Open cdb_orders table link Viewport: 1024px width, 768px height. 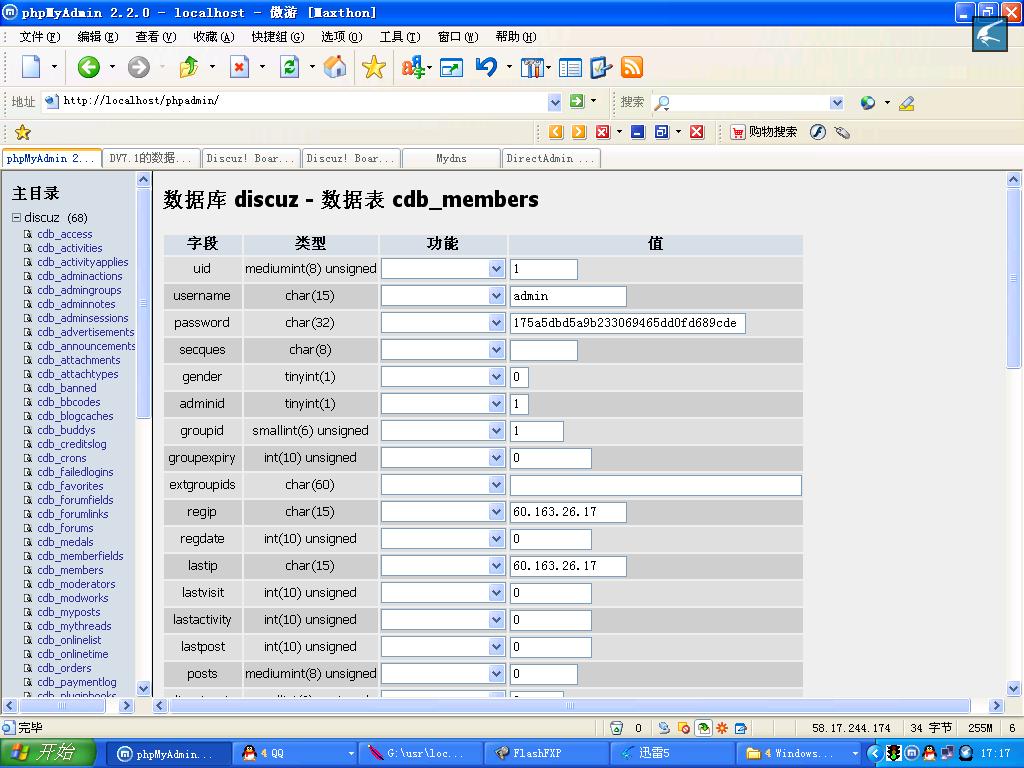[64, 668]
